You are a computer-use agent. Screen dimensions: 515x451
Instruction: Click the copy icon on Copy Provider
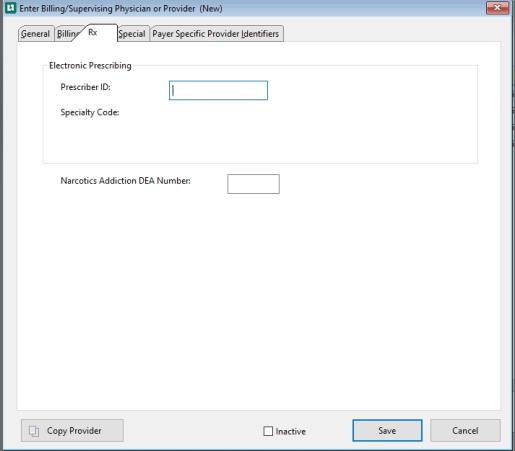point(34,431)
